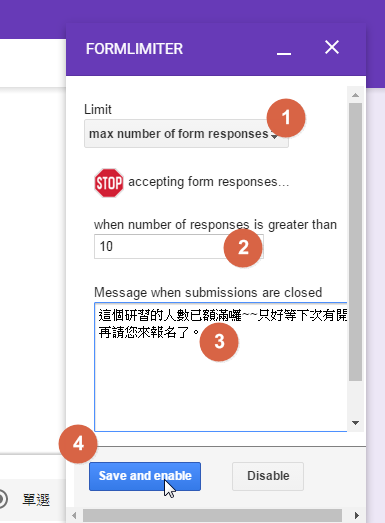The width and height of the screenshot is (385, 523).
Task: Click horizontal scrollbar right arrow
Action: pos(357,515)
